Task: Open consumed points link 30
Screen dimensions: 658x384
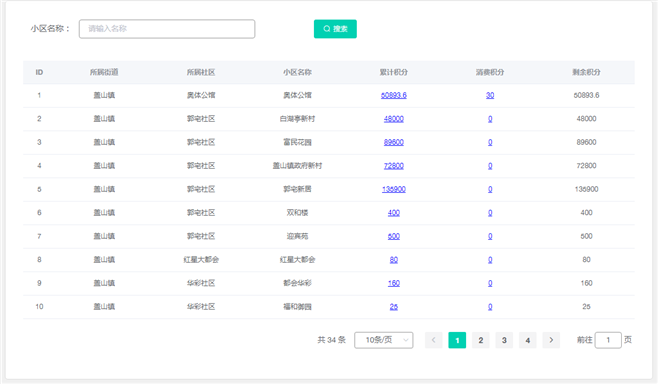Action: tap(490, 95)
